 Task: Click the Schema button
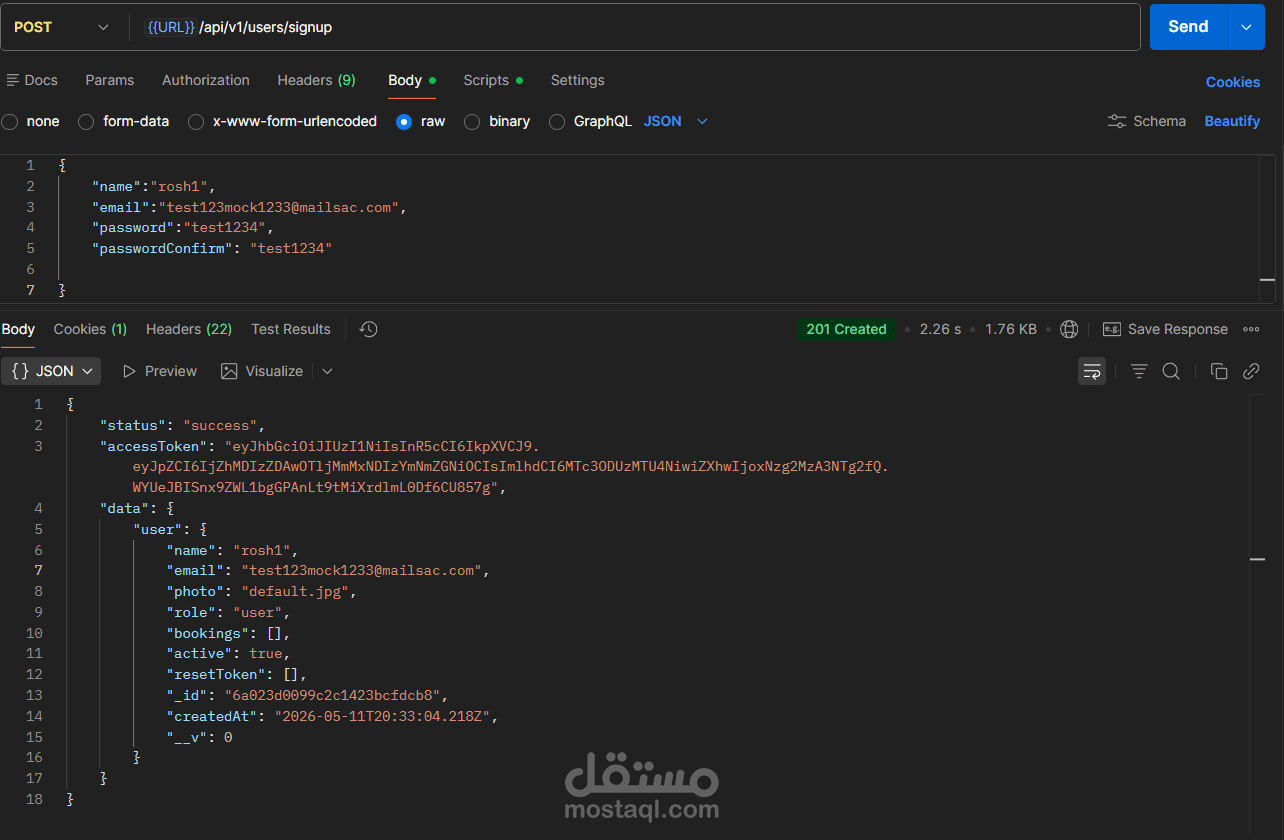click(1147, 121)
